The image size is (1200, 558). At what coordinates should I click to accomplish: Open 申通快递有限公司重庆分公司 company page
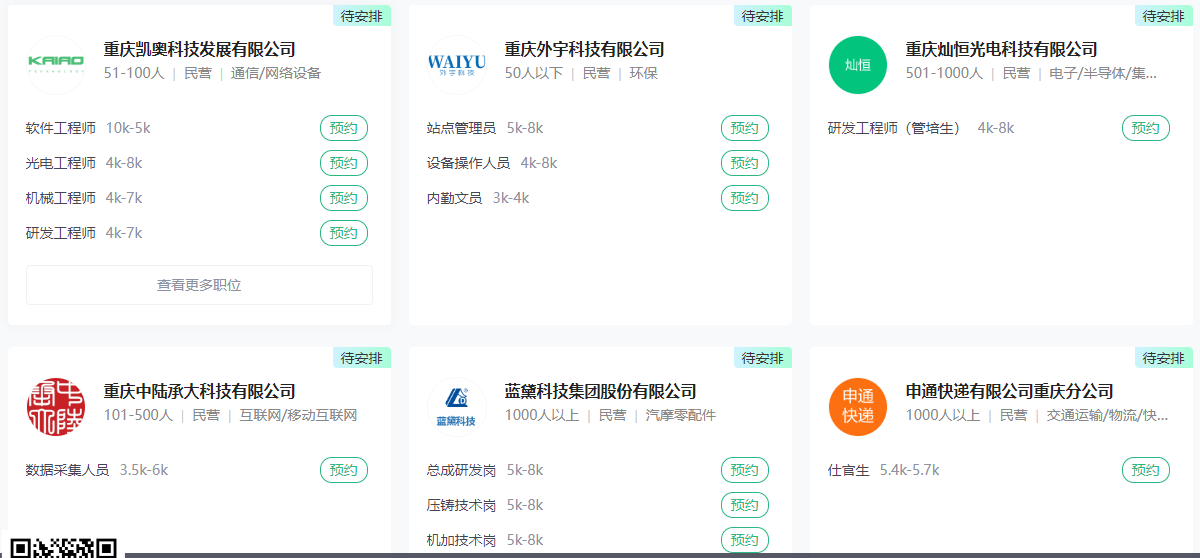1009,391
